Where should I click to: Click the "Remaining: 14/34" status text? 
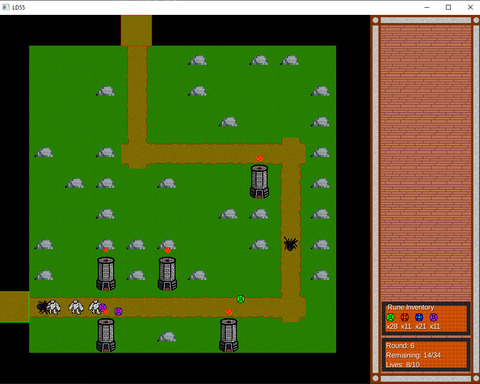click(413, 355)
